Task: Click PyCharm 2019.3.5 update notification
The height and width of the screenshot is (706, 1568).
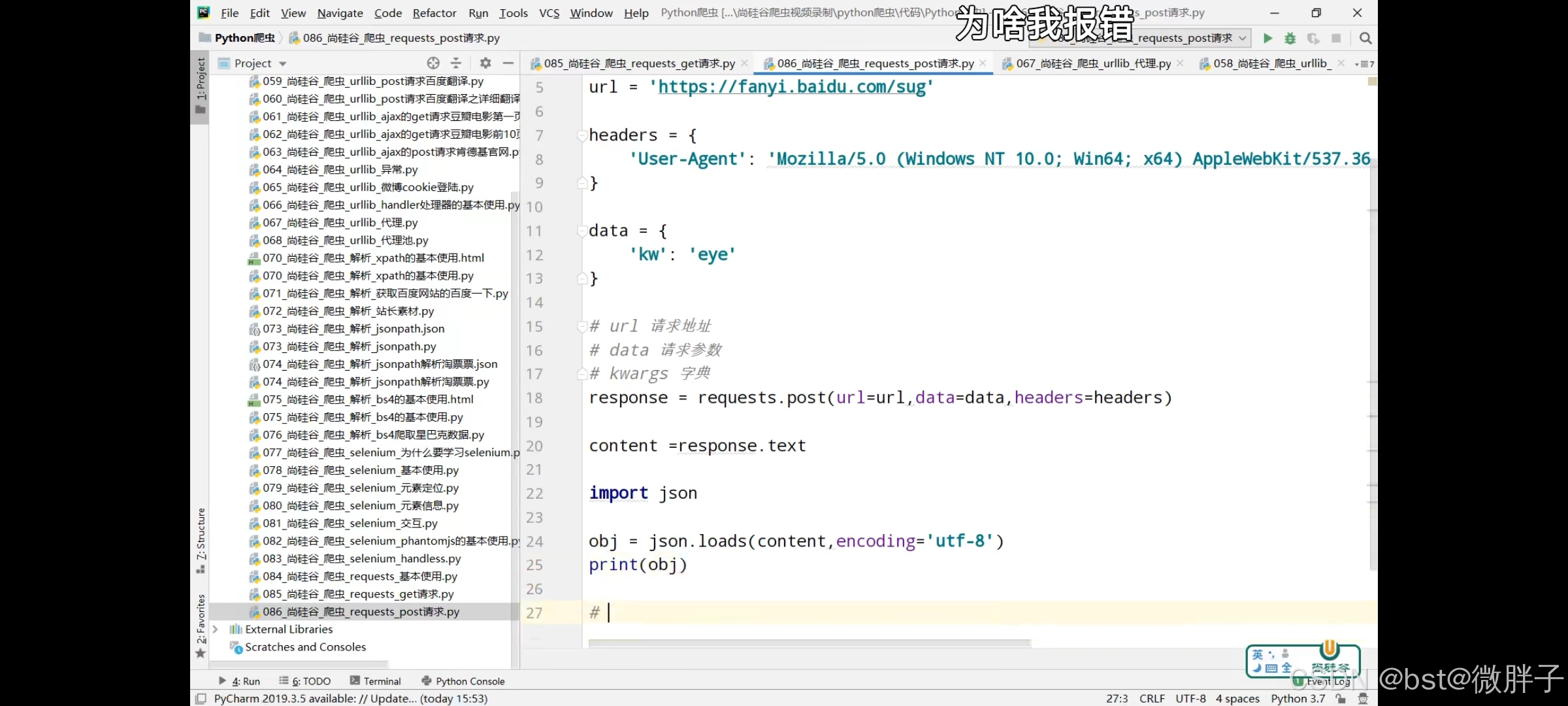Action: pos(351,699)
